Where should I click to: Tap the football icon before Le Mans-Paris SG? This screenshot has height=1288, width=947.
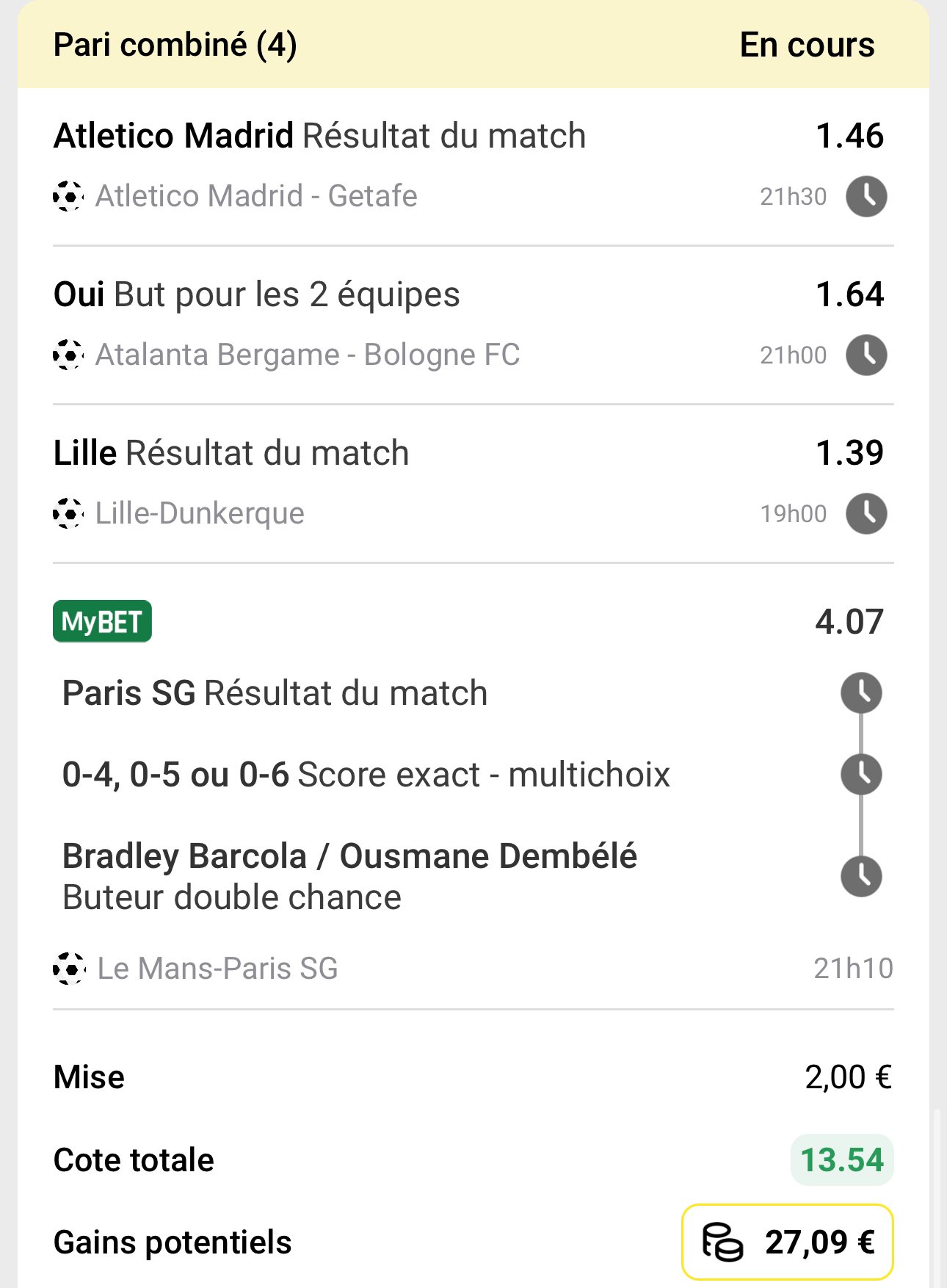coord(68,969)
